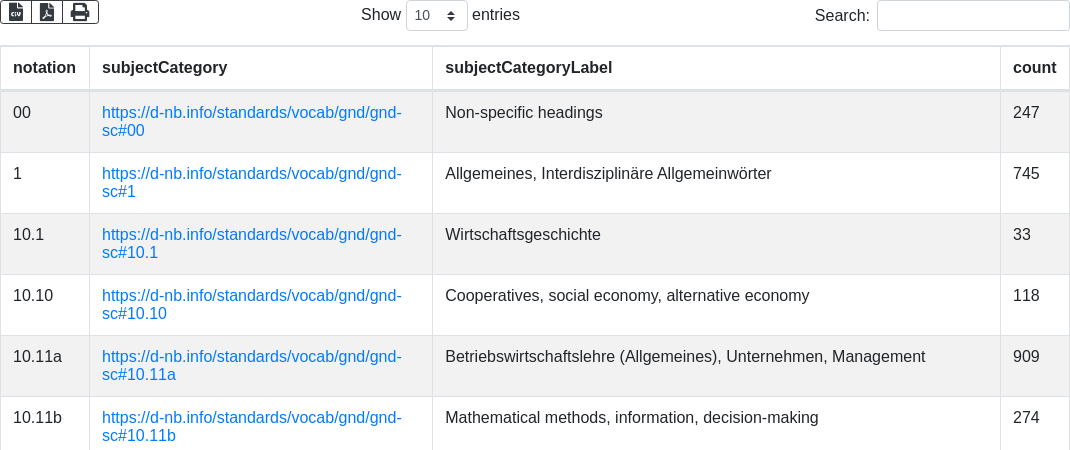Follow the gnd-sc#10.11b link
Screen dimensions: 1070x450
(x=251, y=427)
